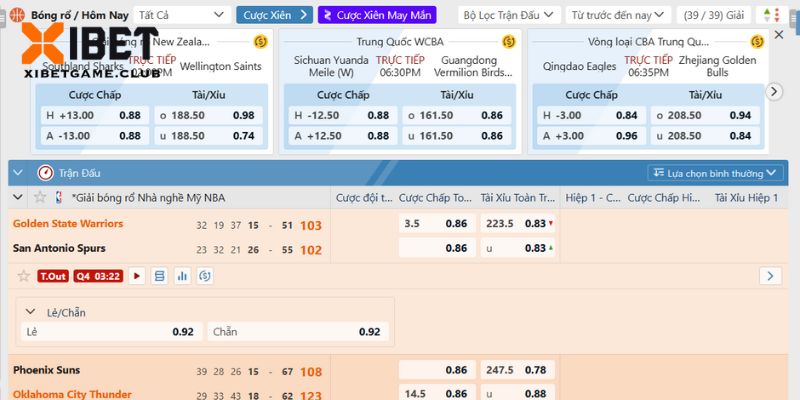800x400 pixels.
Task: Select under 188.50 odds 0.74
Action: [208, 136]
